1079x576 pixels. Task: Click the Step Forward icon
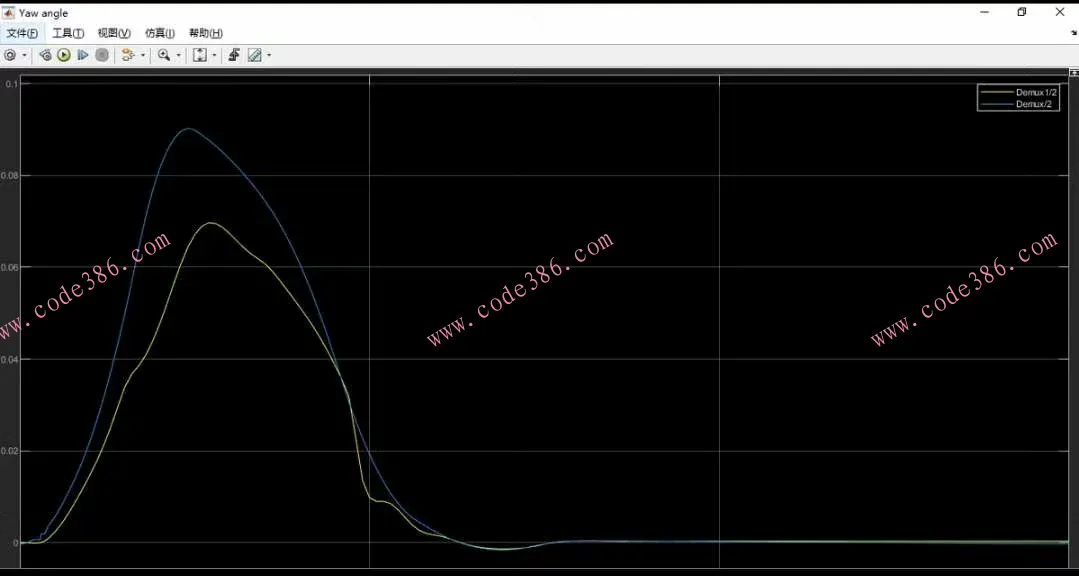coord(83,55)
